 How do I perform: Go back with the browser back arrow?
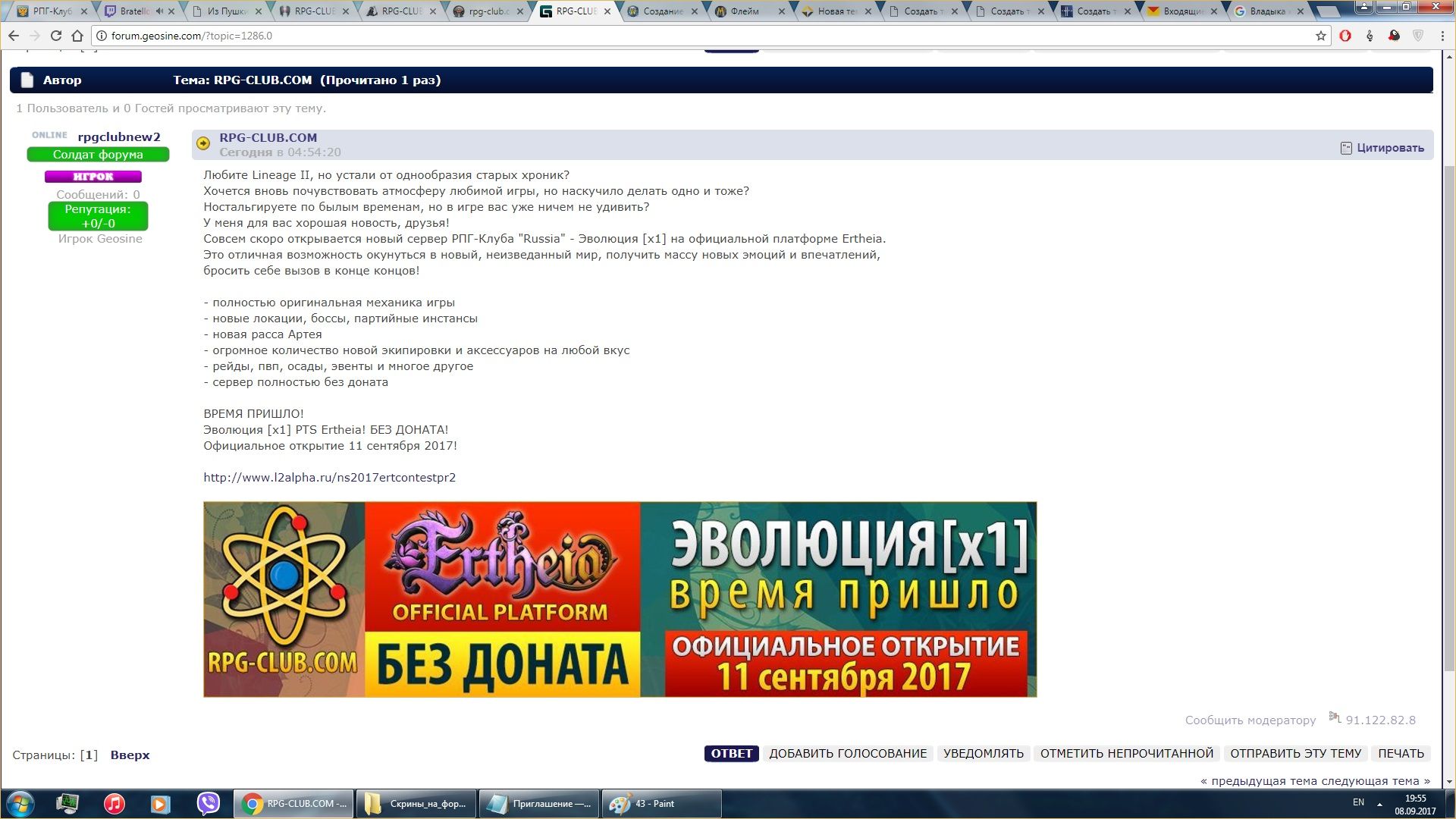point(14,36)
